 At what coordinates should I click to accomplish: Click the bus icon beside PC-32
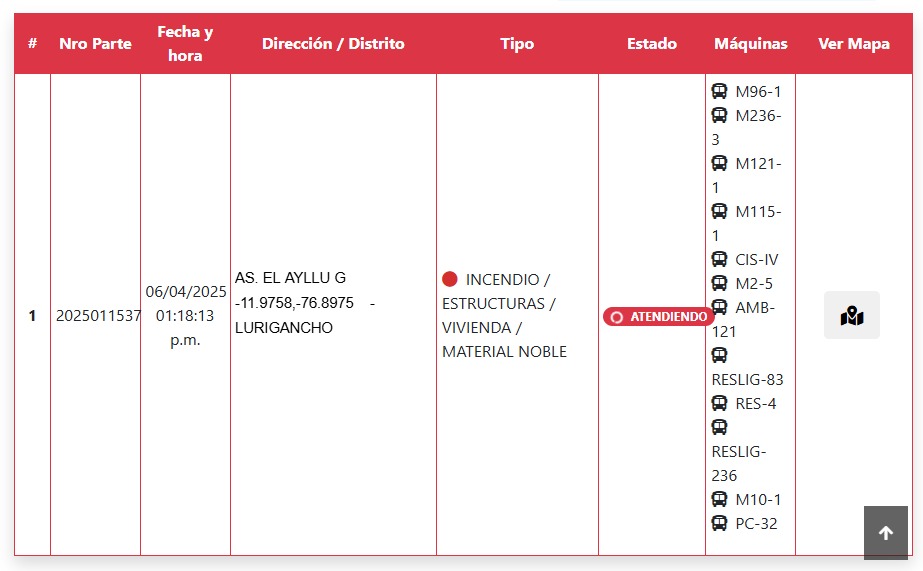(x=719, y=523)
